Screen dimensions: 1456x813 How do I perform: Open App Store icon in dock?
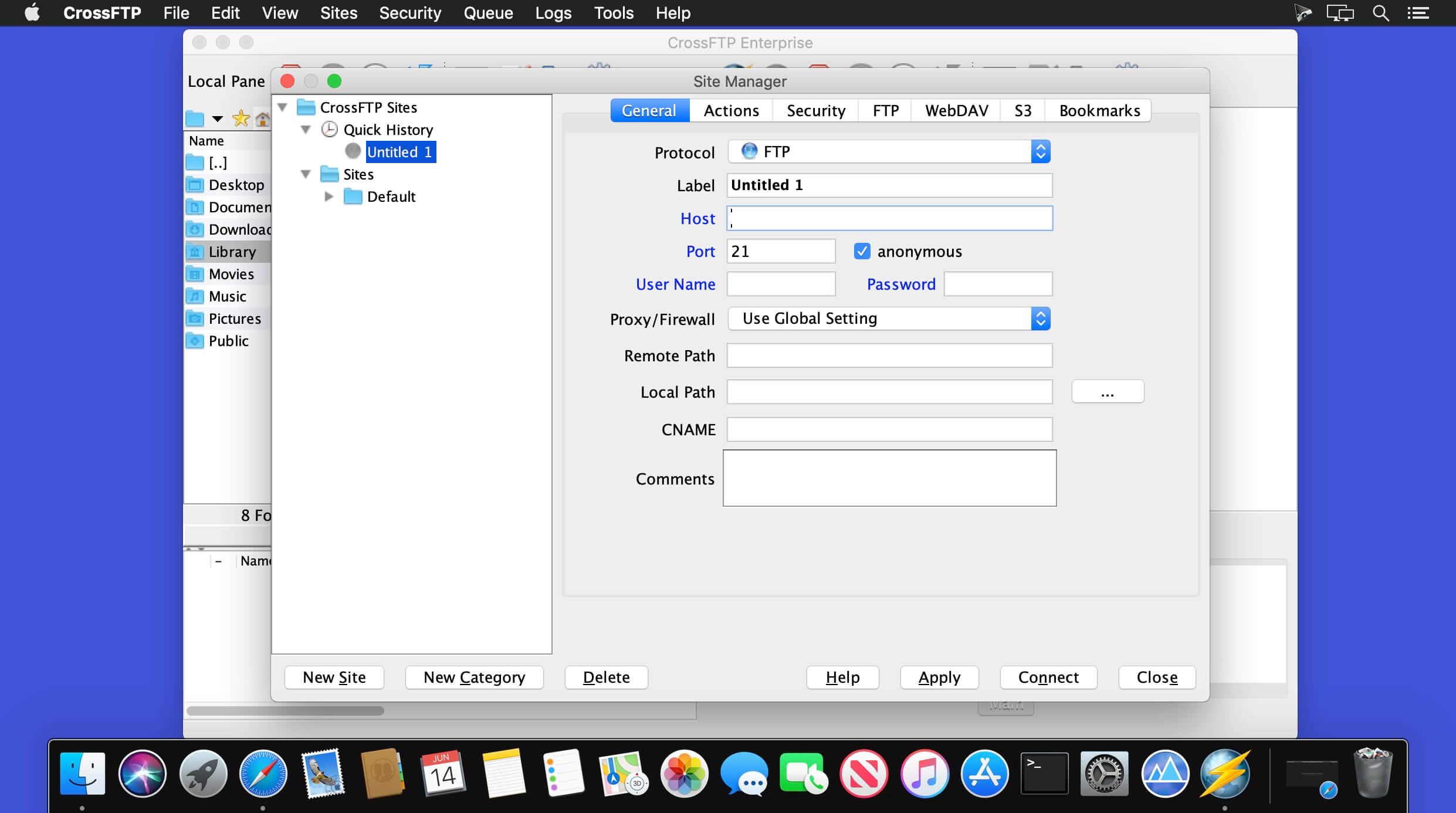[x=984, y=774]
